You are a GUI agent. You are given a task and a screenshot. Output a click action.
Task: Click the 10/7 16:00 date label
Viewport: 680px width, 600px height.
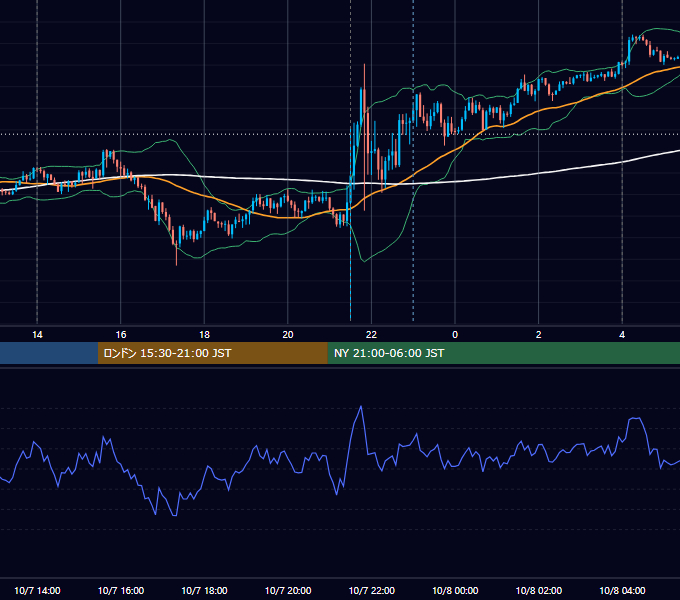pyautogui.click(x=121, y=590)
